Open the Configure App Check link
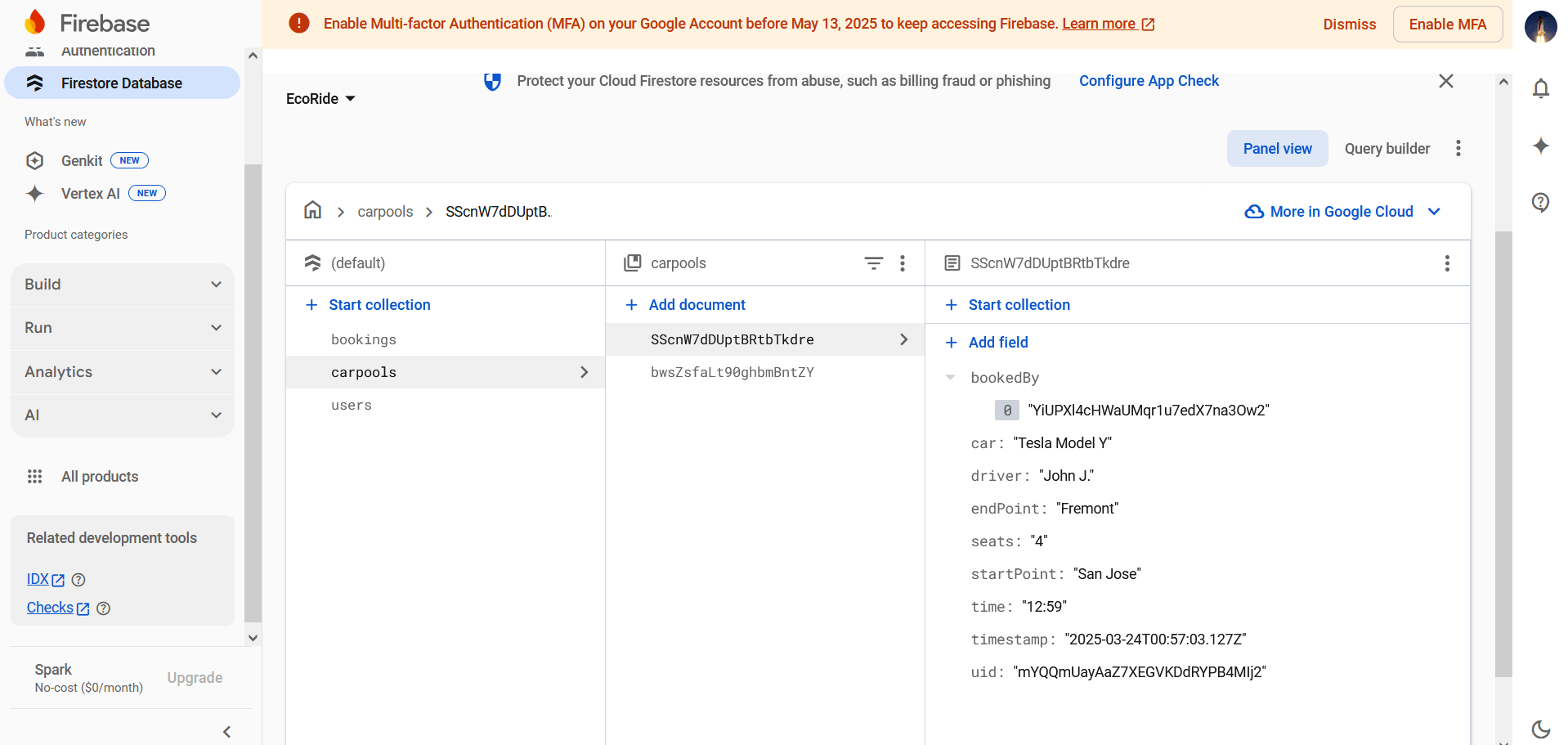 1148,81
